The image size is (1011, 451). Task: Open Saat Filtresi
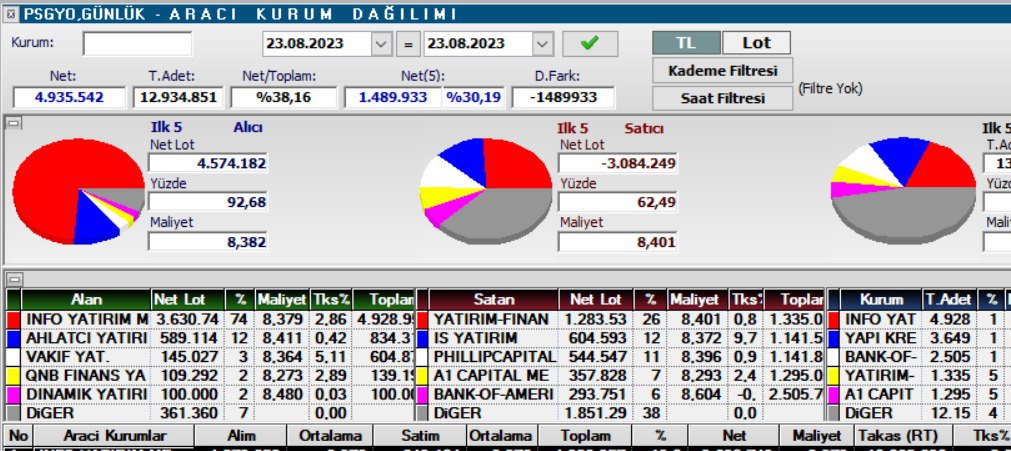tap(722, 98)
